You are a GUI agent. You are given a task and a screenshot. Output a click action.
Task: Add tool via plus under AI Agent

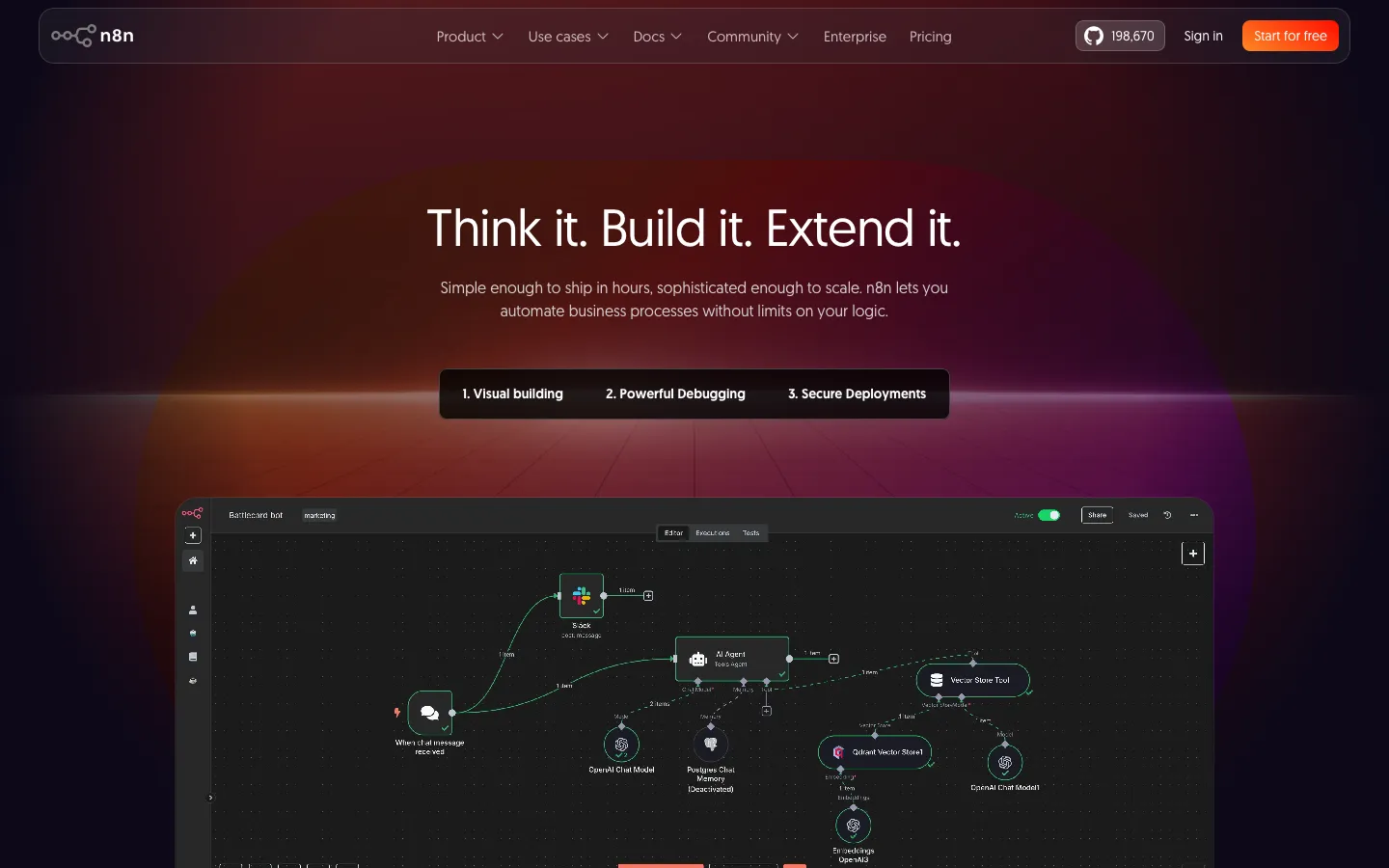tap(767, 711)
